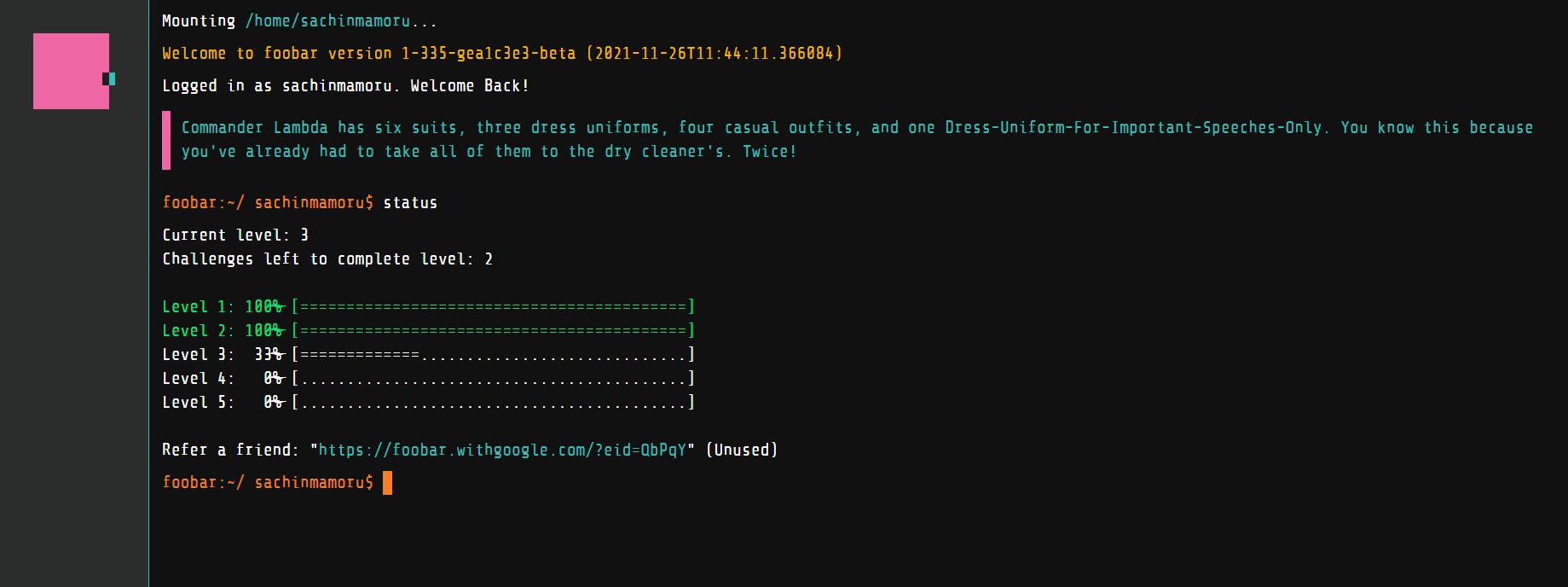Click the typed "status" command text
The height and width of the screenshot is (587, 1568).
tap(410, 203)
